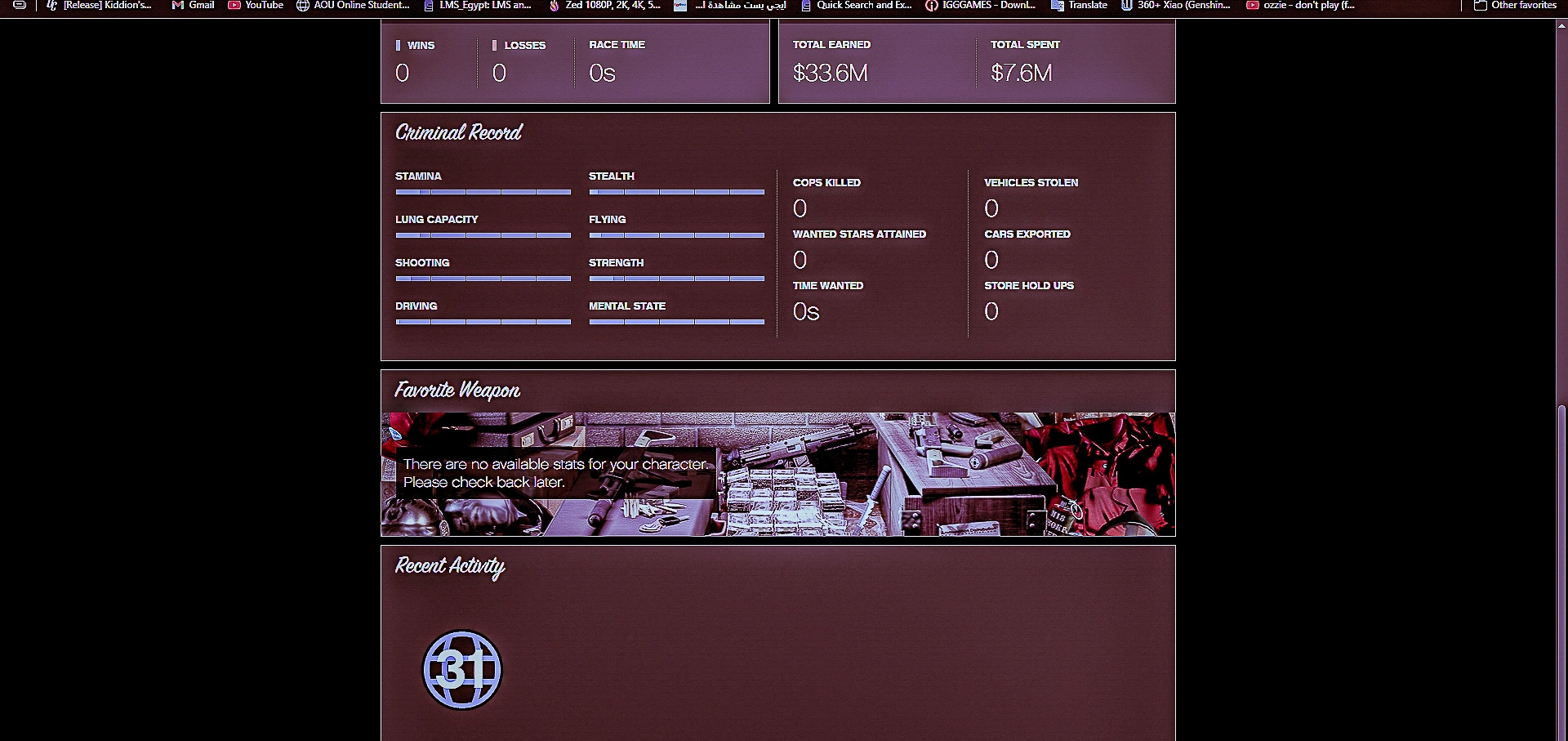The image size is (1568, 741).
Task: Click the globe 31 icon in Recent Activity
Action: [x=462, y=670]
